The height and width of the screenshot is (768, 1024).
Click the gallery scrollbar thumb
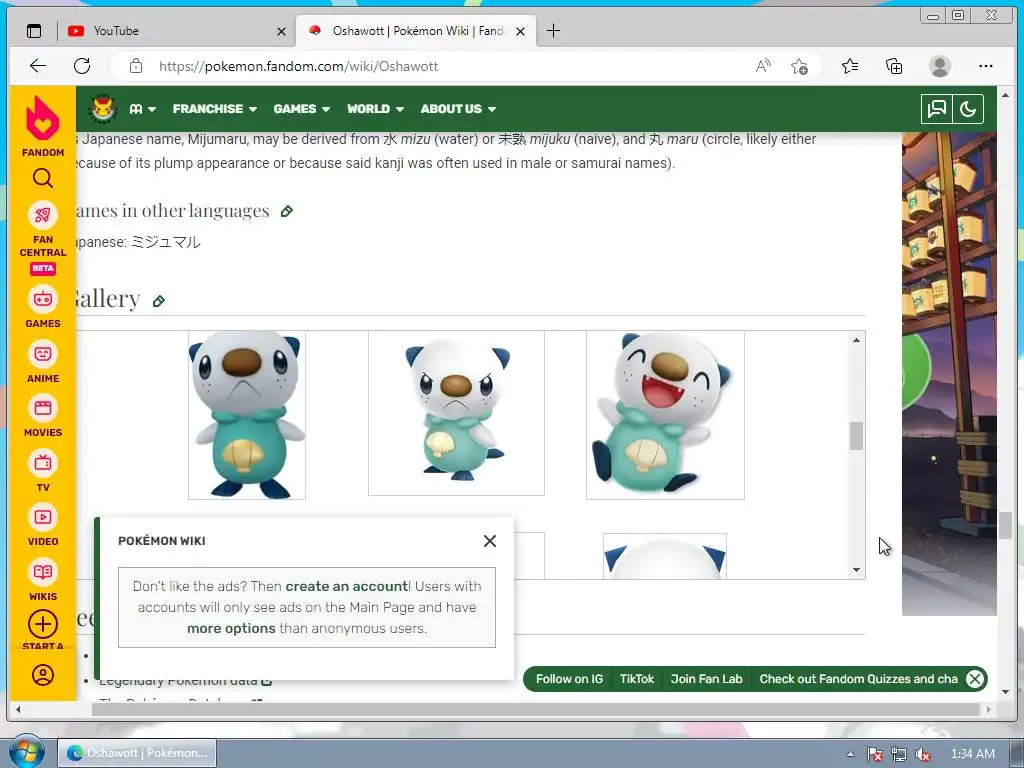[x=856, y=436]
